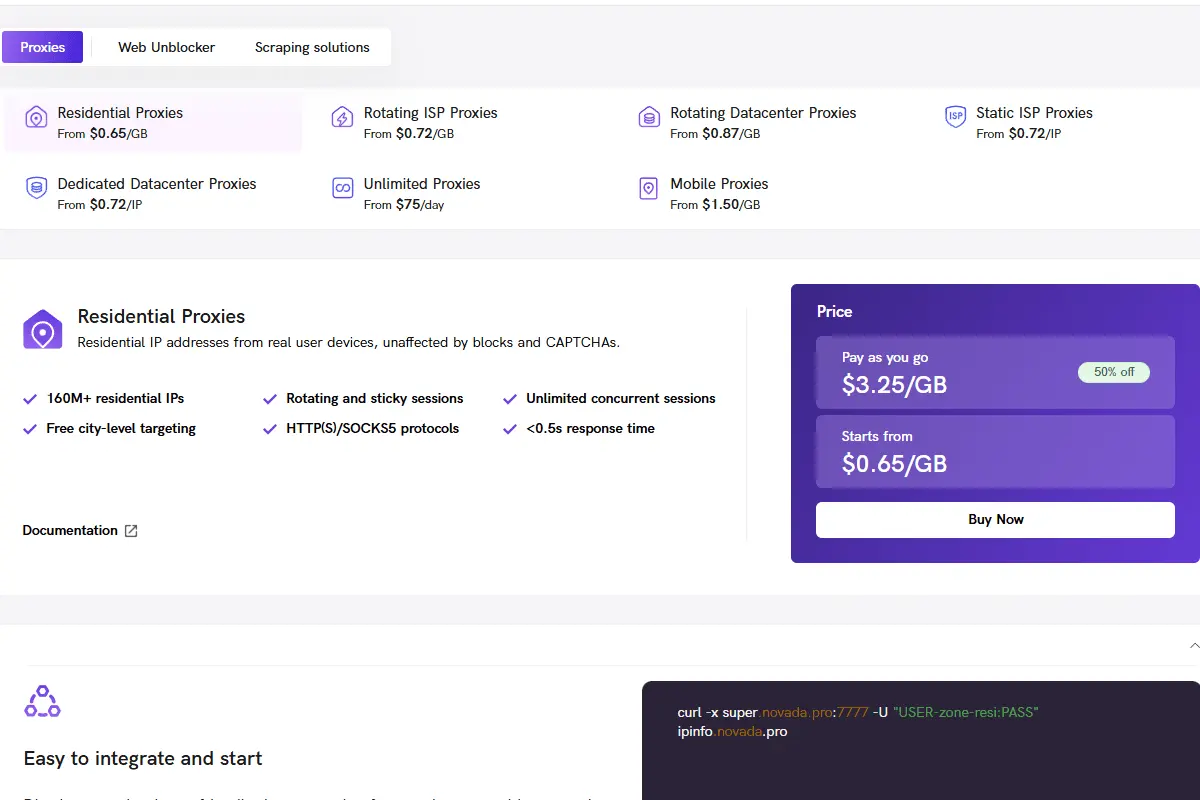Image resolution: width=1200 pixels, height=800 pixels.
Task: Click the Buy Now button
Action: click(x=995, y=520)
